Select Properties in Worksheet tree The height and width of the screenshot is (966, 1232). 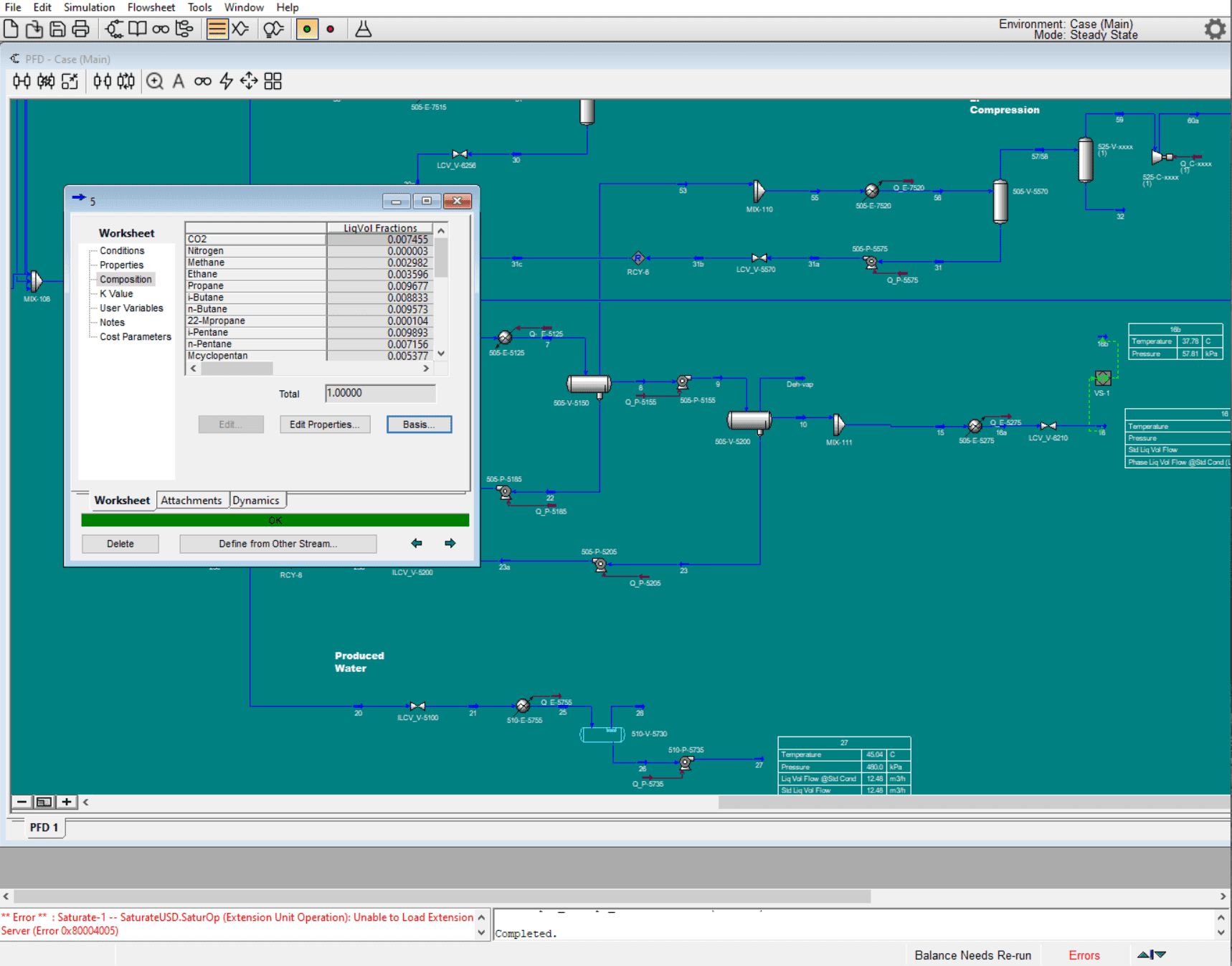121,265
